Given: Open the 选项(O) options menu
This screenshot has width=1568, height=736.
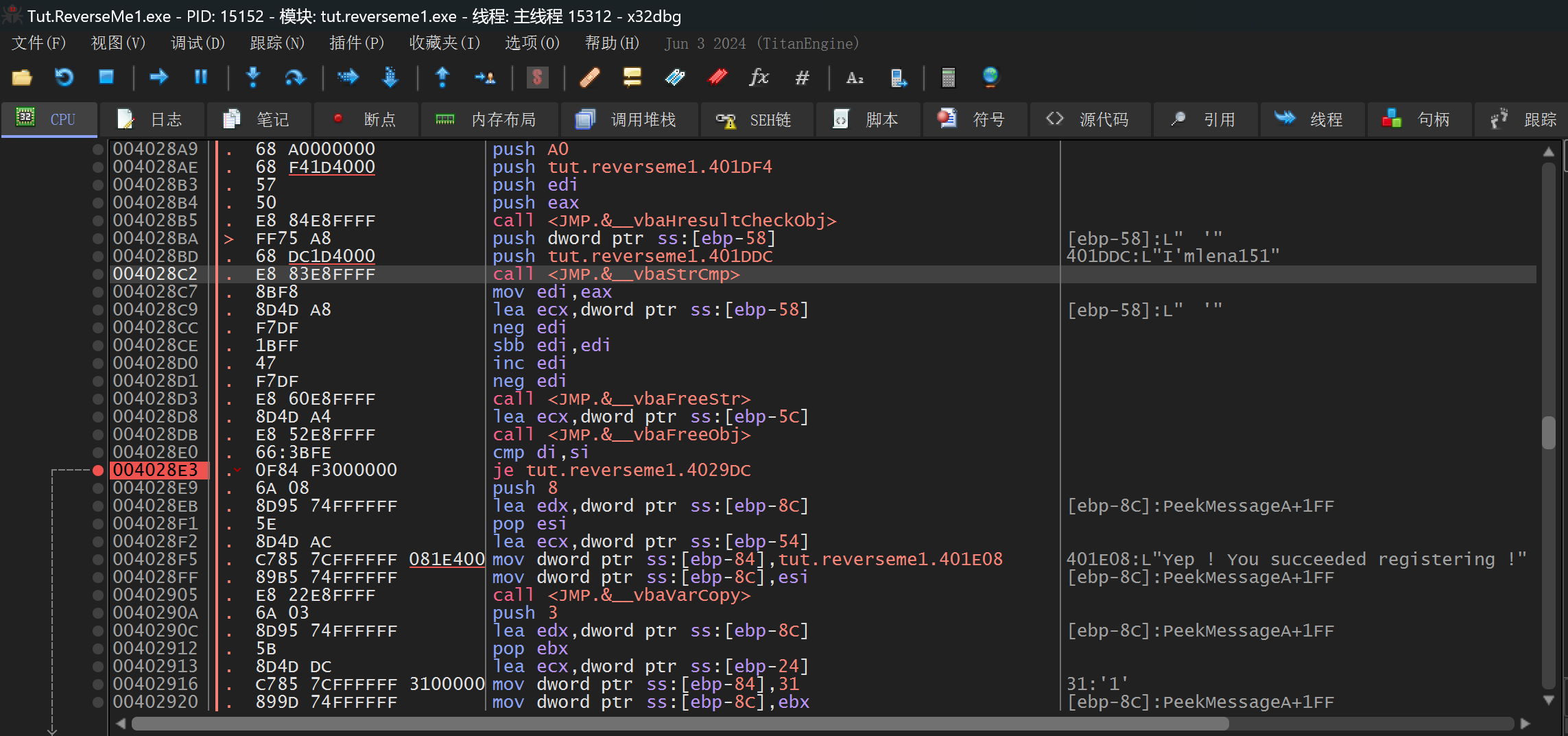Looking at the screenshot, I should click(x=532, y=43).
